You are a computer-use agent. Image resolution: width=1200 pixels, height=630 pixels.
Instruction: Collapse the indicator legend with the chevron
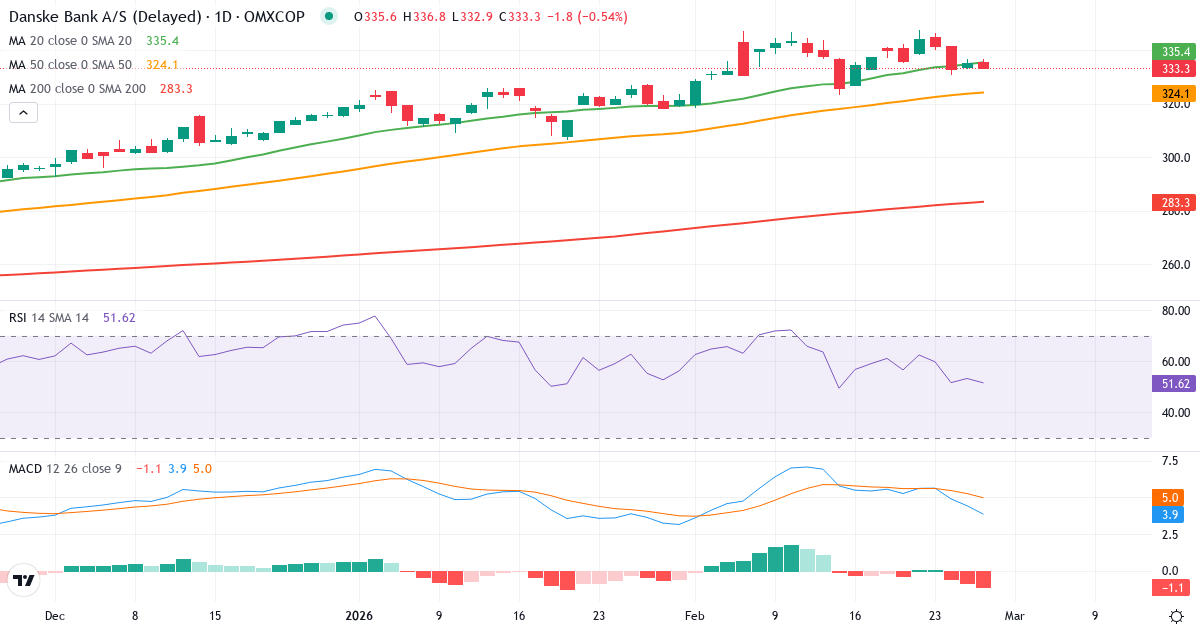point(22,112)
